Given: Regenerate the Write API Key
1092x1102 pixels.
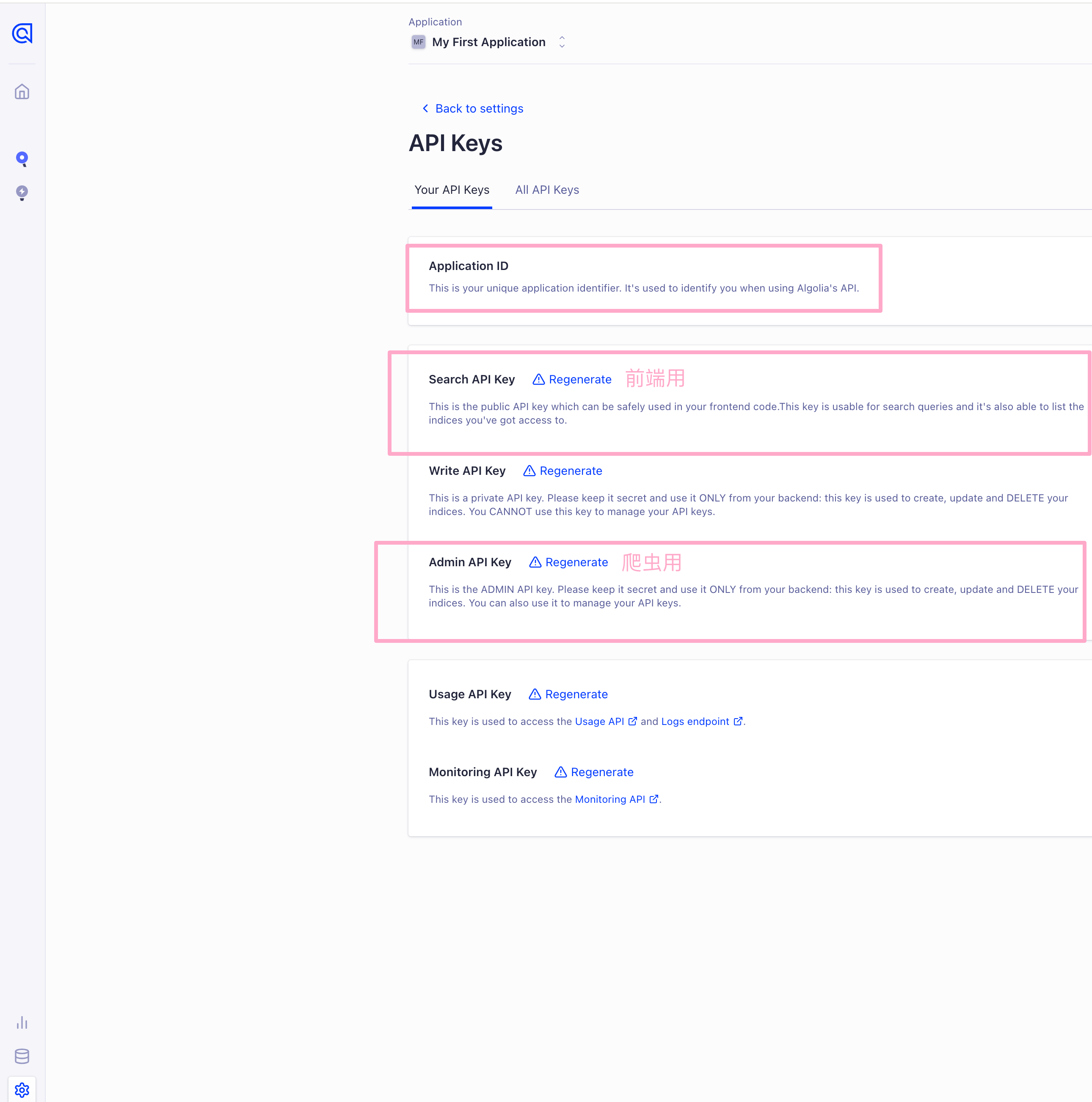Looking at the screenshot, I should (x=571, y=471).
